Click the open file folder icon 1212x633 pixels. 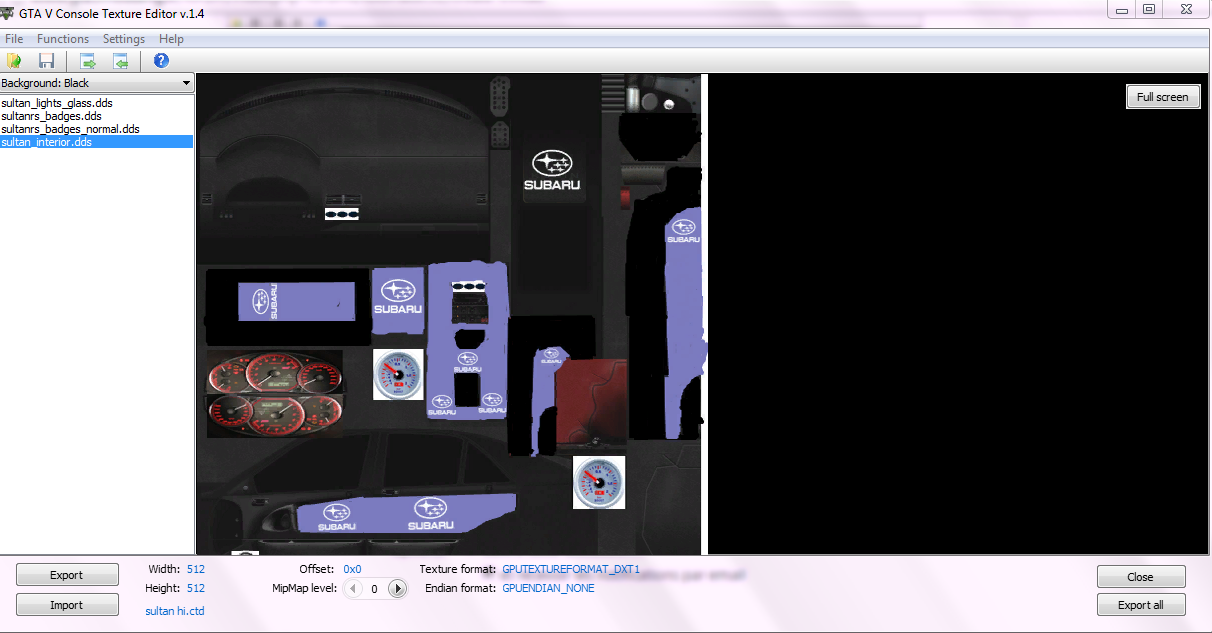click(14, 61)
